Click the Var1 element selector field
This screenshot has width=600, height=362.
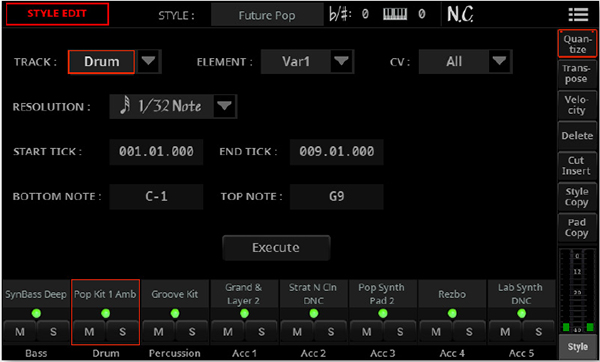tap(296, 61)
